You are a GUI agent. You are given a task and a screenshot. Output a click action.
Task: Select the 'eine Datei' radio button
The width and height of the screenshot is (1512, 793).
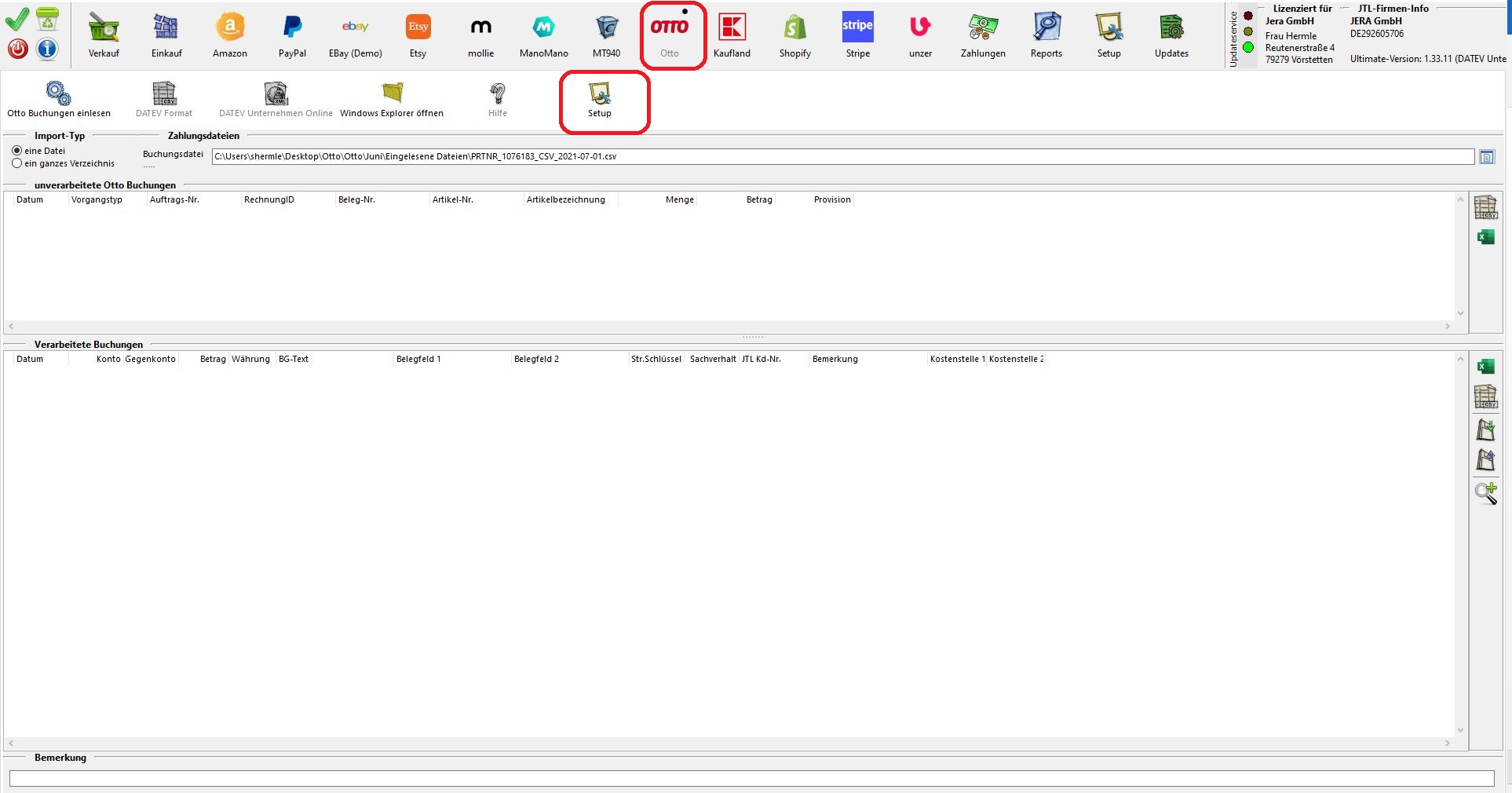click(x=17, y=151)
